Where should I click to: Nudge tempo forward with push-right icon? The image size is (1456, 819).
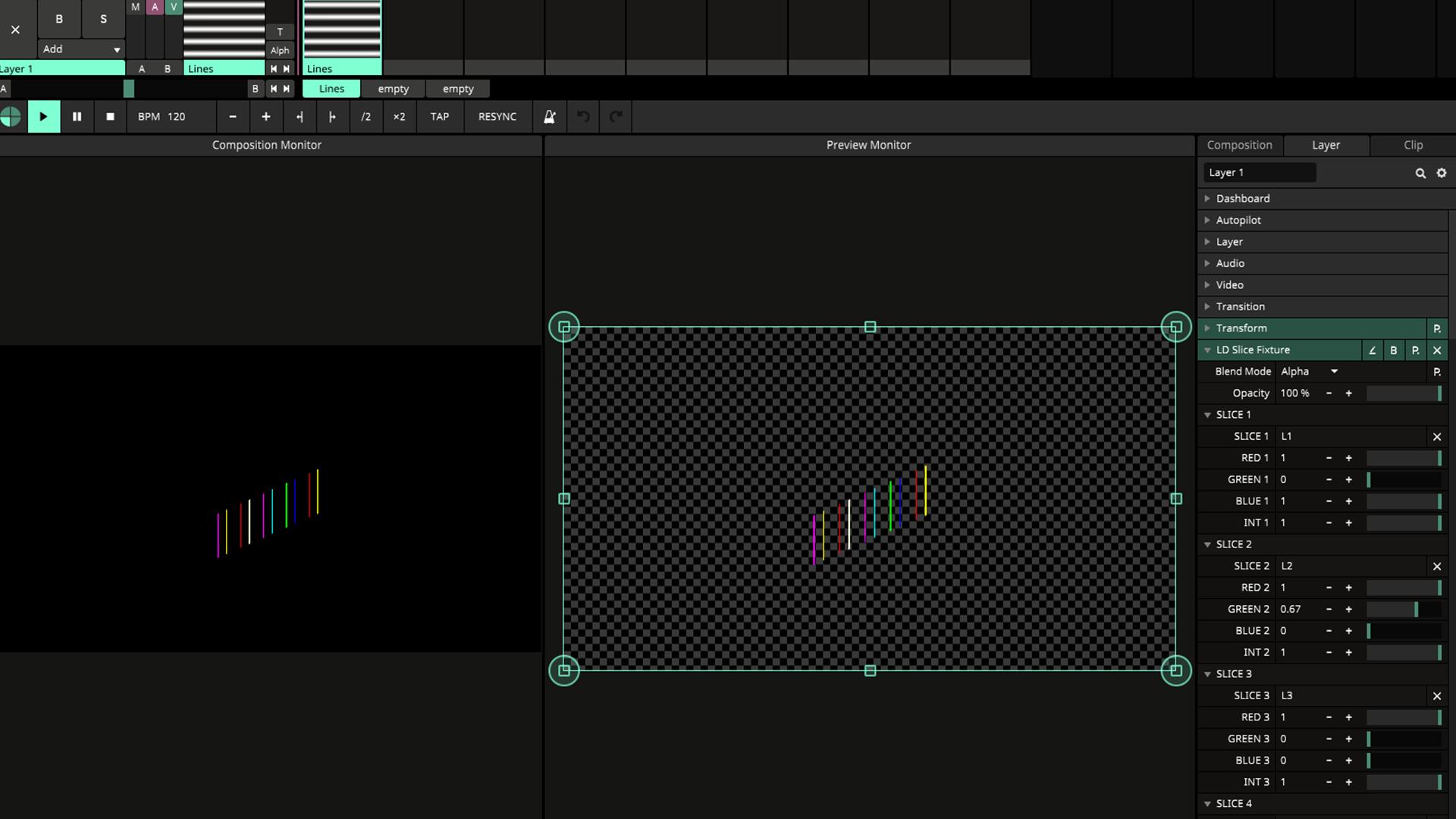click(x=332, y=117)
